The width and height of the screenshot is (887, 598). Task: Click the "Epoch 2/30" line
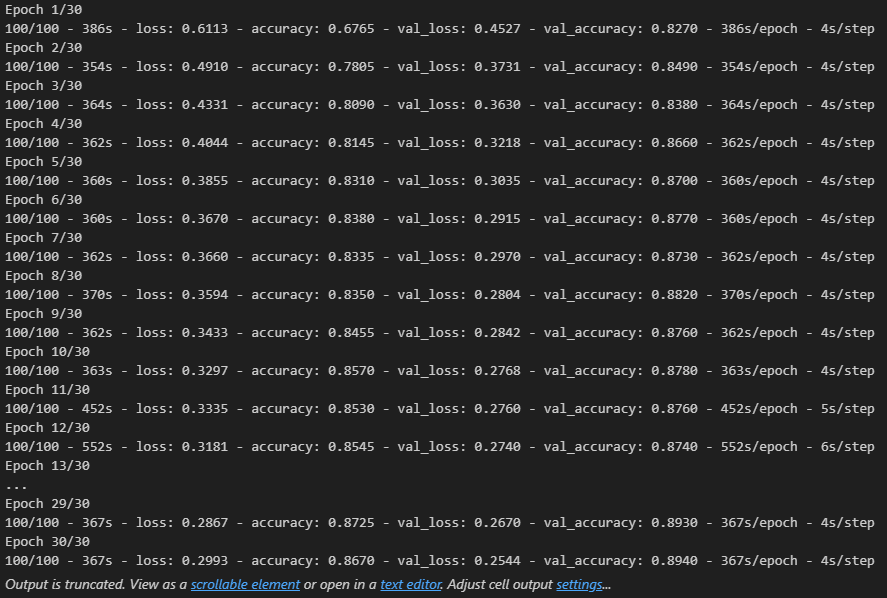(44, 48)
